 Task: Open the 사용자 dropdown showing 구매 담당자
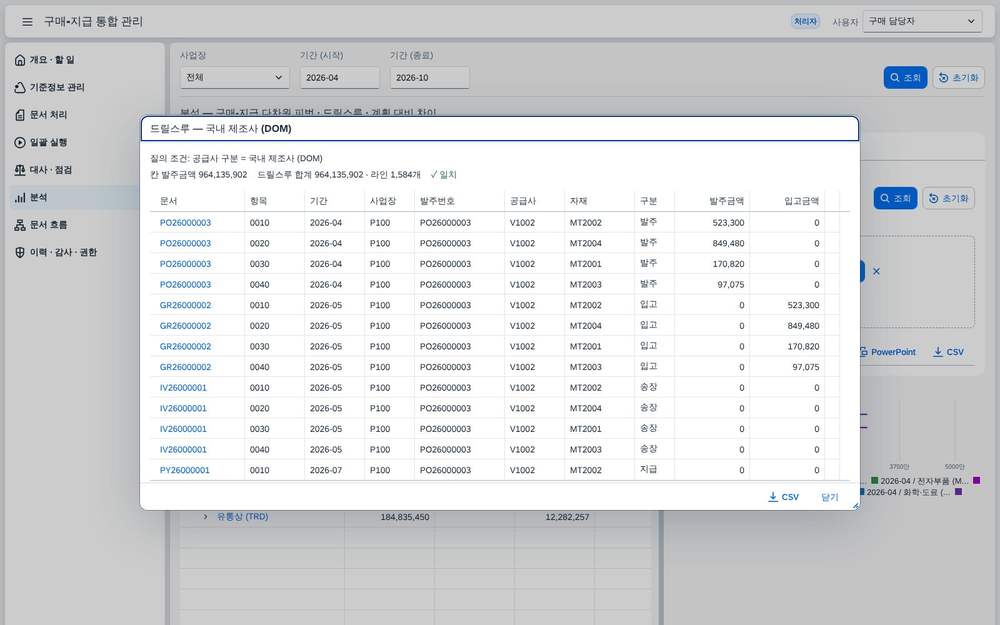click(x=922, y=21)
